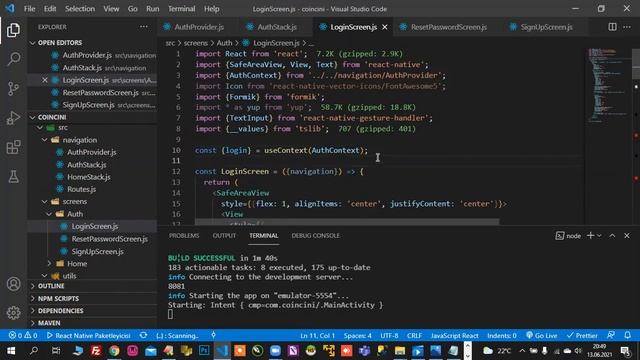The width and height of the screenshot is (640, 360).
Task: Open Google Chrome from taskbar
Action: [114, 351]
